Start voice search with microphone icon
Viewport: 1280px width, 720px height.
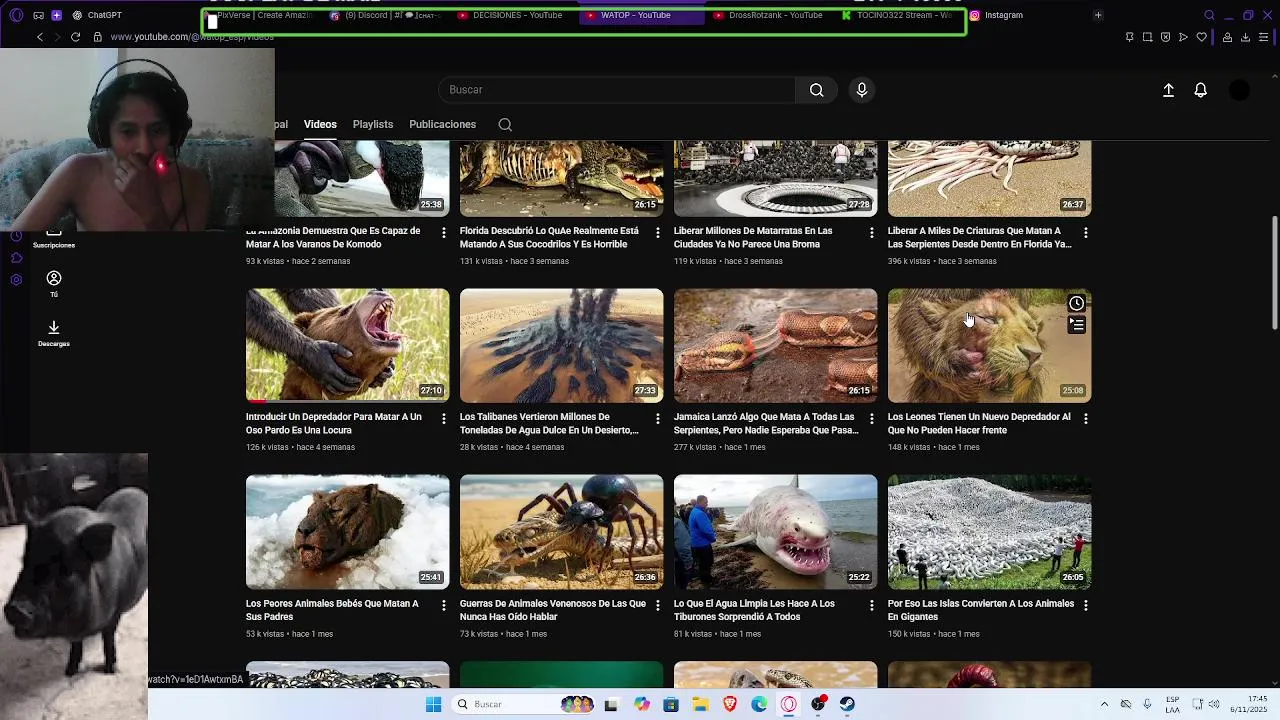862,90
